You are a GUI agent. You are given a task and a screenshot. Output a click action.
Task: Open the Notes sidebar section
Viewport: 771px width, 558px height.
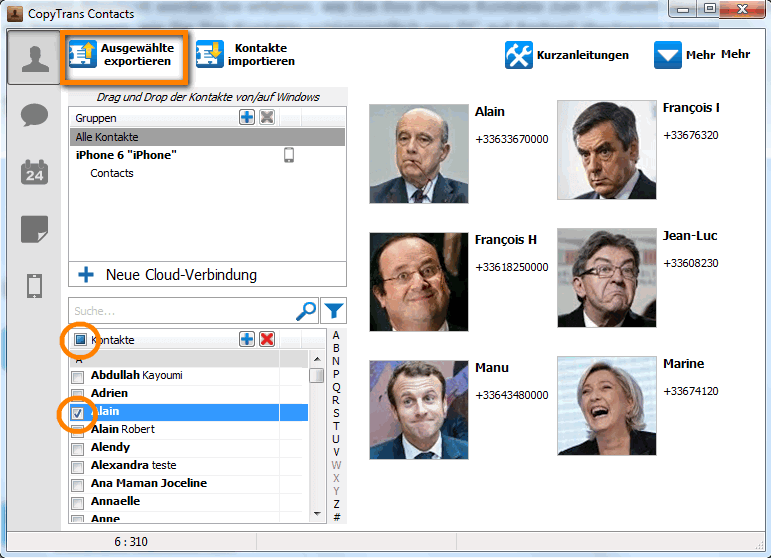pos(34,229)
